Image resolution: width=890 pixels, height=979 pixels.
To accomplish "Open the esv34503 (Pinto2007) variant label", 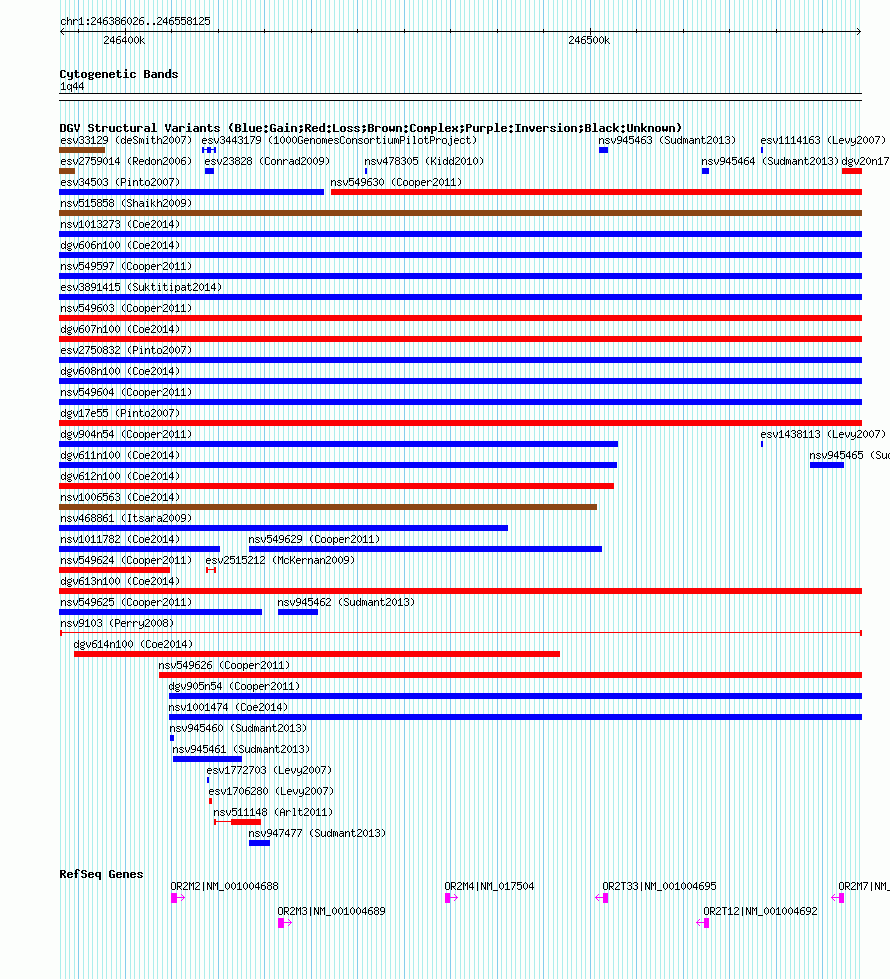I will (120, 182).
